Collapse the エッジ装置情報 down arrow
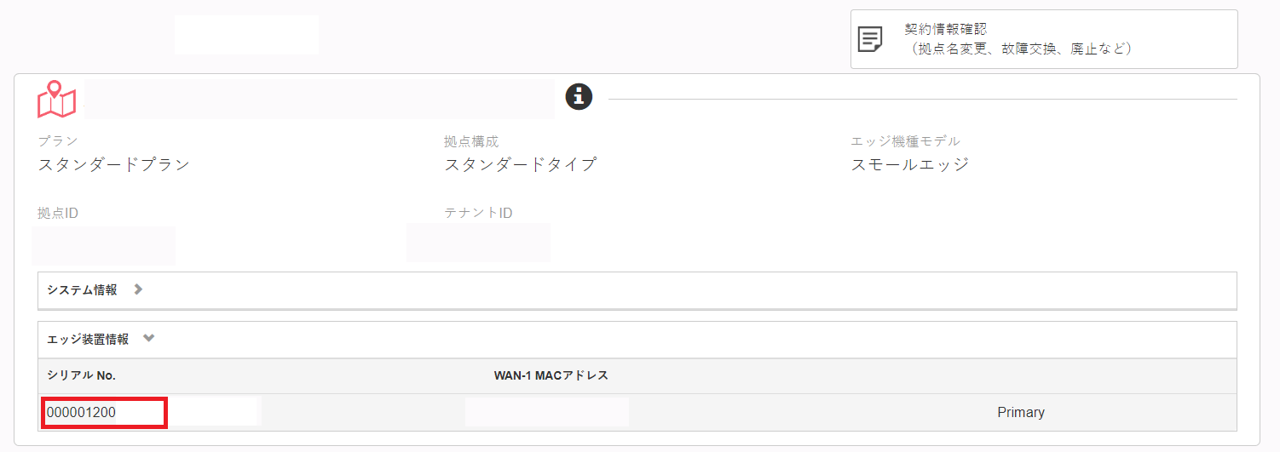This screenshot has width=1280, height=452. coord(149,338)
